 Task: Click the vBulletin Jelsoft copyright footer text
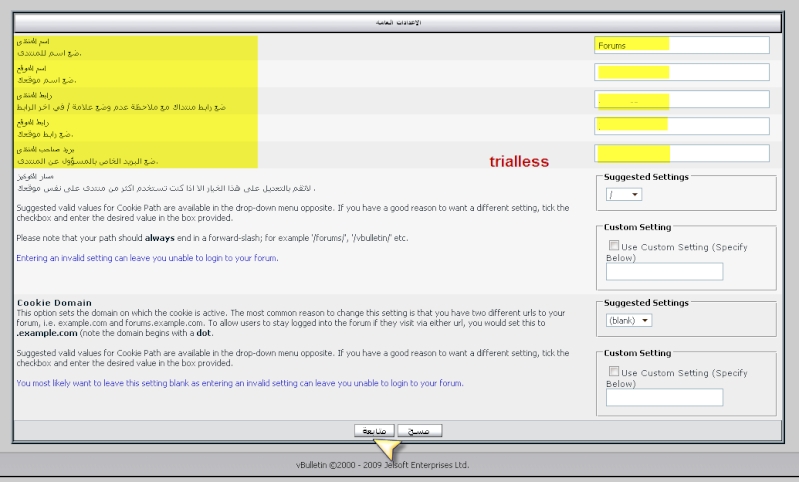pos(382,465)
